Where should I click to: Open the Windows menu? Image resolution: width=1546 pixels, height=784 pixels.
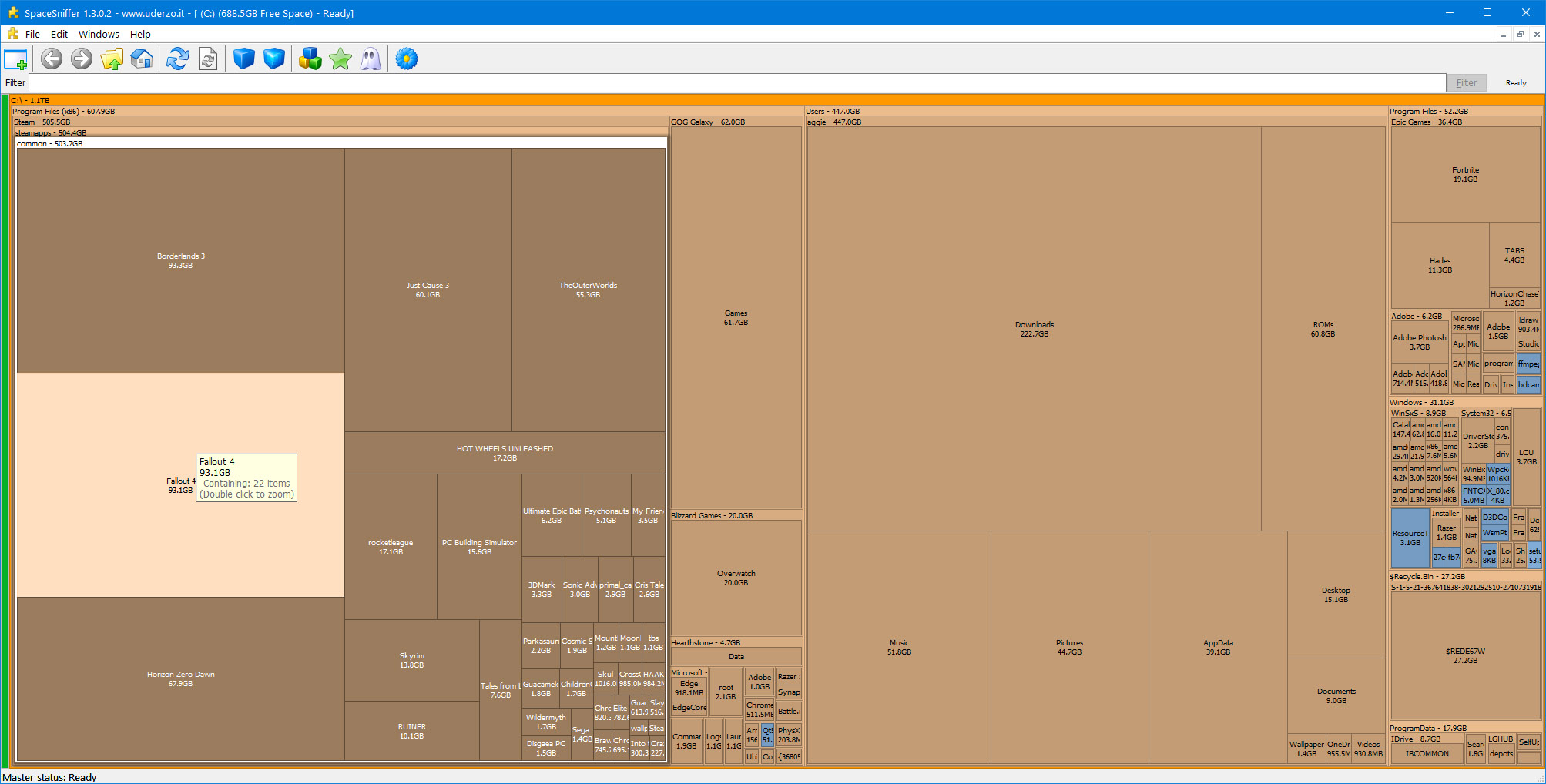99,35
